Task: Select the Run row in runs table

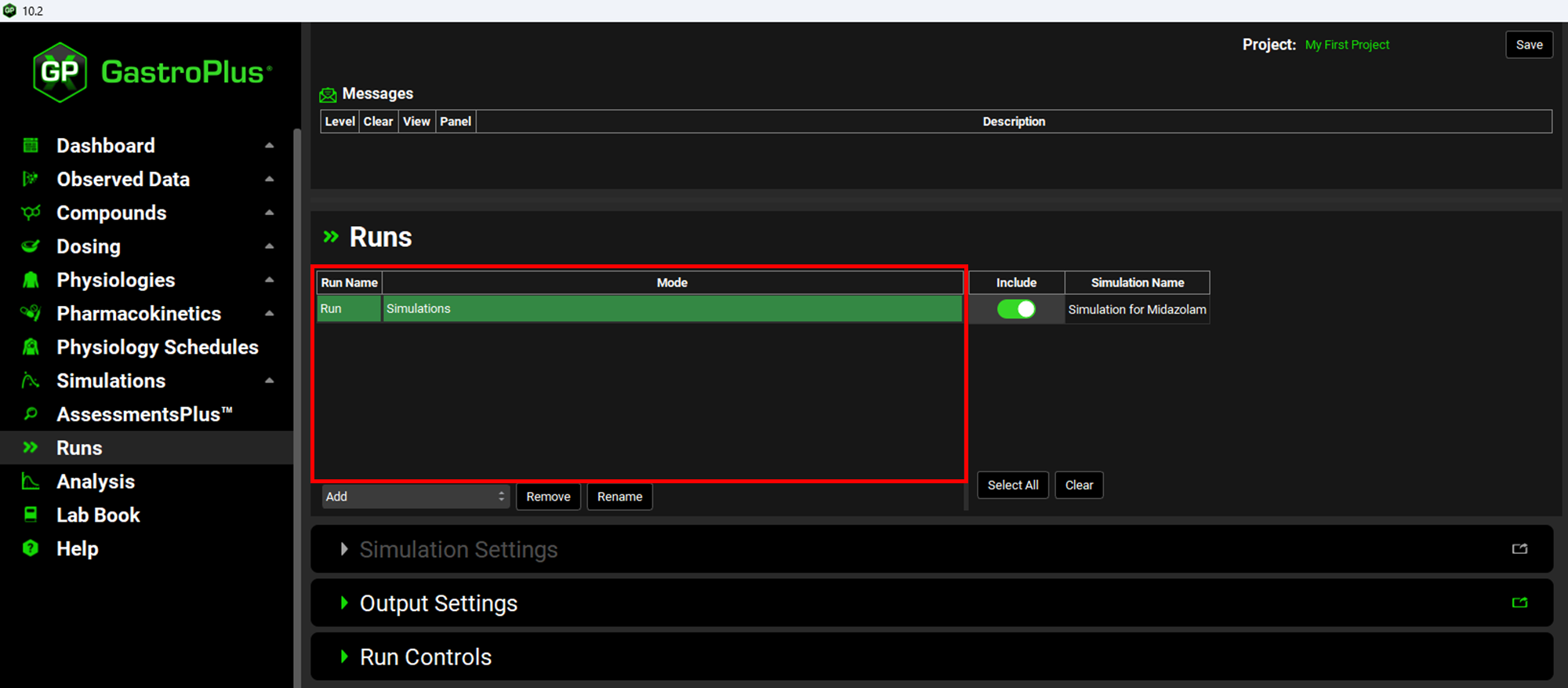Action: (348, 309)
